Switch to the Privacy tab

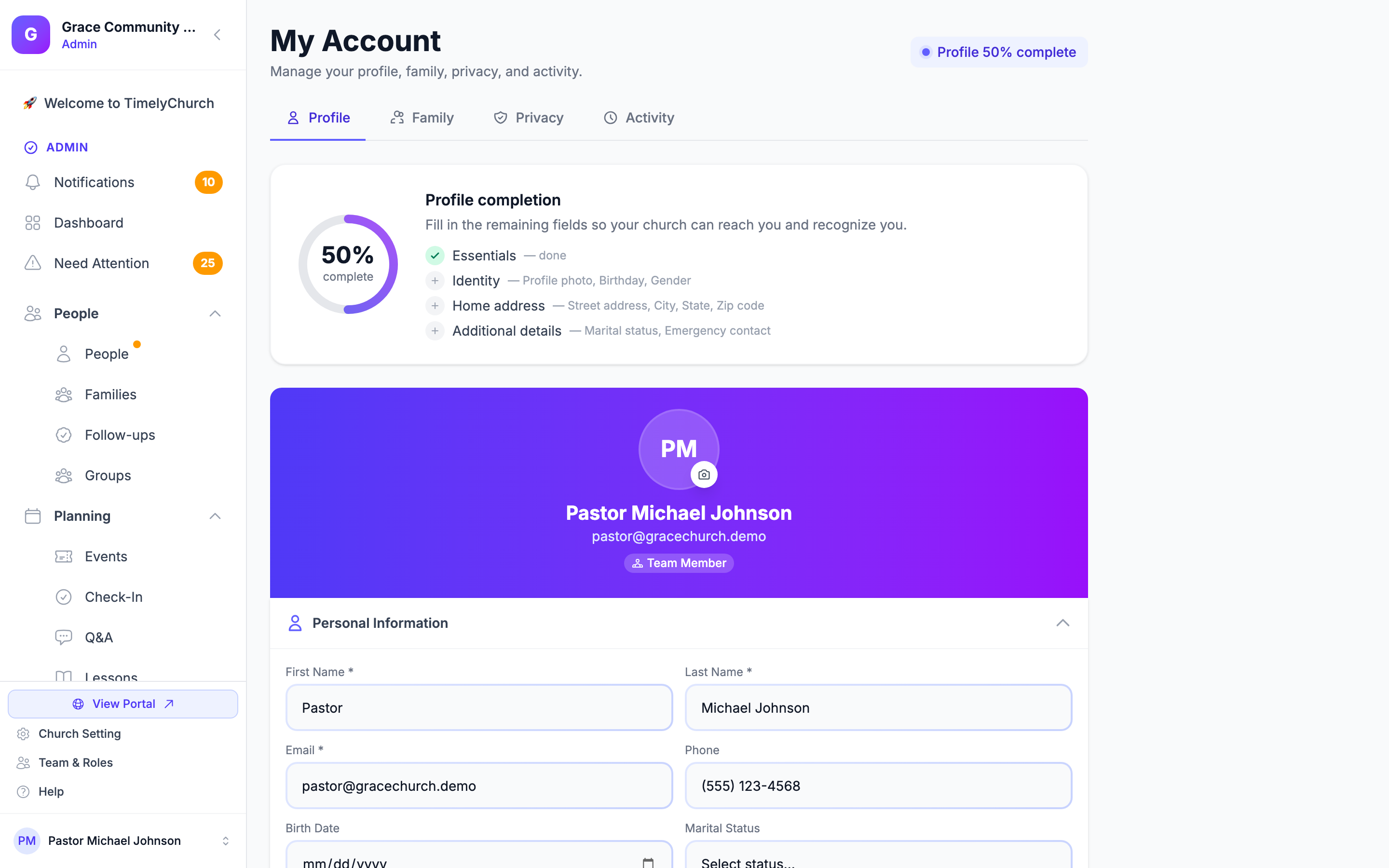tap(529, 118)
